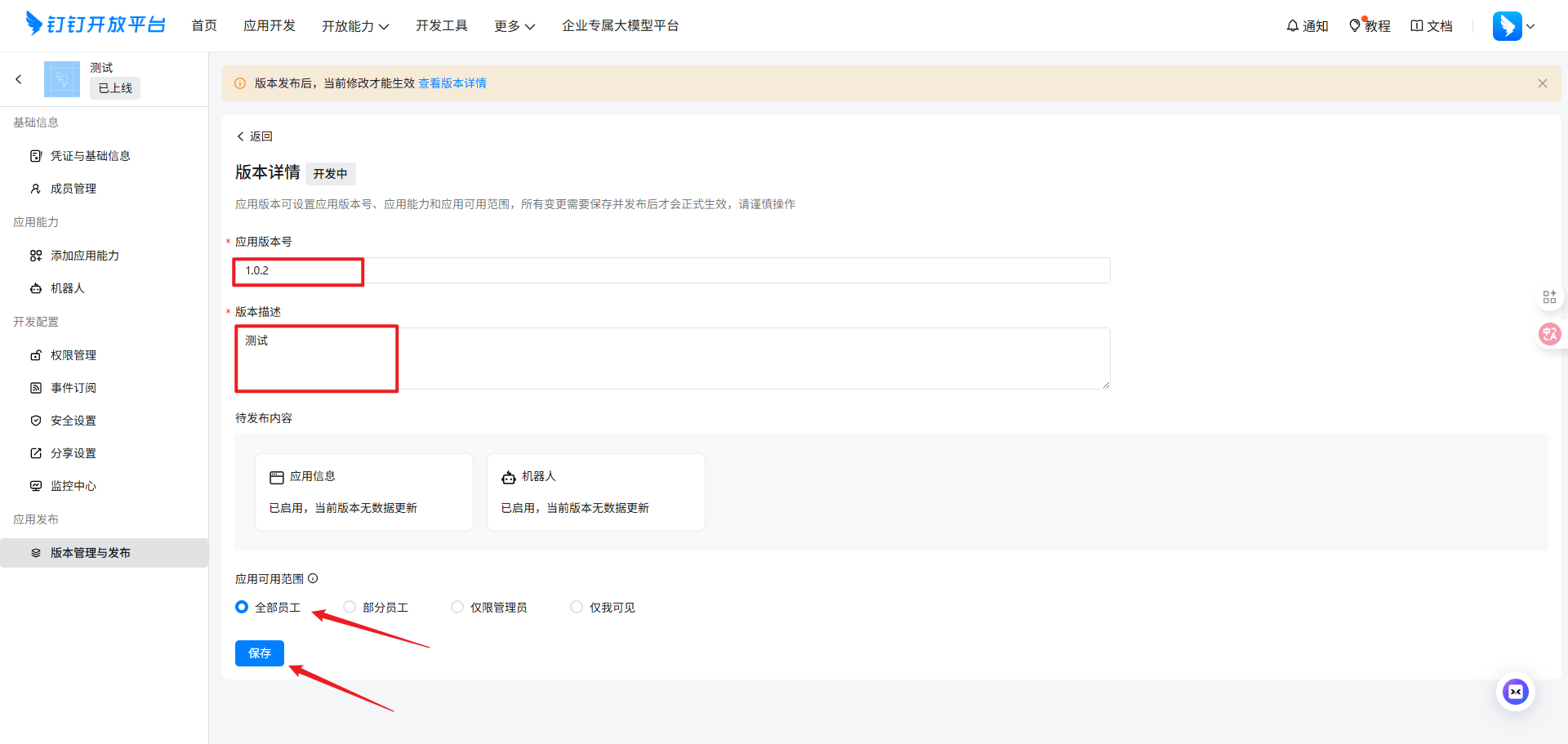
Task: Click the QR grid floating icon
Action: 1549,296
